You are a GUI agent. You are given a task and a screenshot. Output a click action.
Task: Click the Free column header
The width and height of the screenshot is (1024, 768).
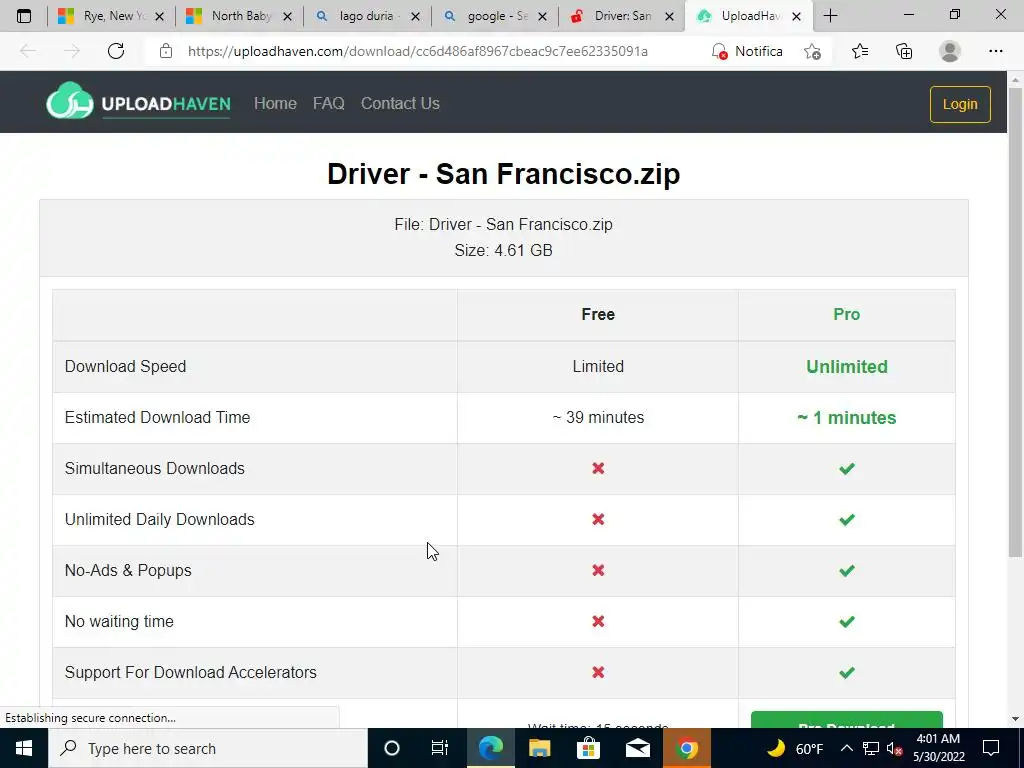click(598, 314)
